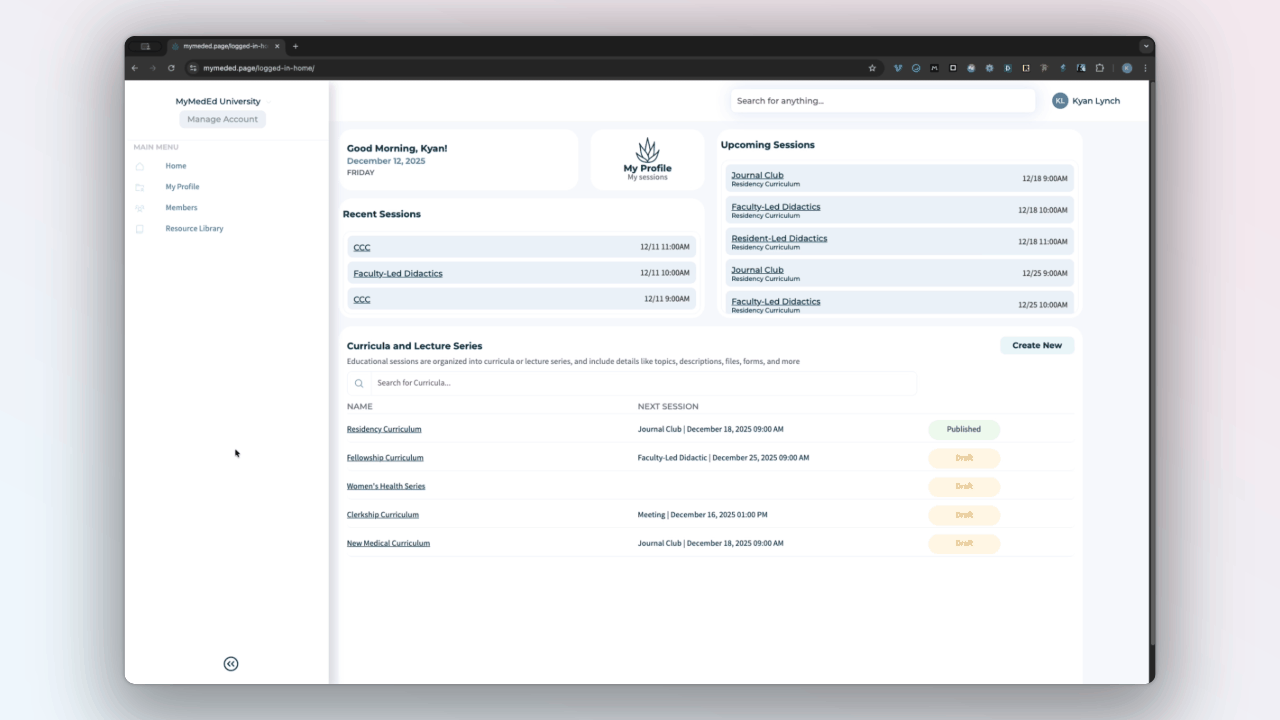Focus the Search for anything field

[882, 101]
